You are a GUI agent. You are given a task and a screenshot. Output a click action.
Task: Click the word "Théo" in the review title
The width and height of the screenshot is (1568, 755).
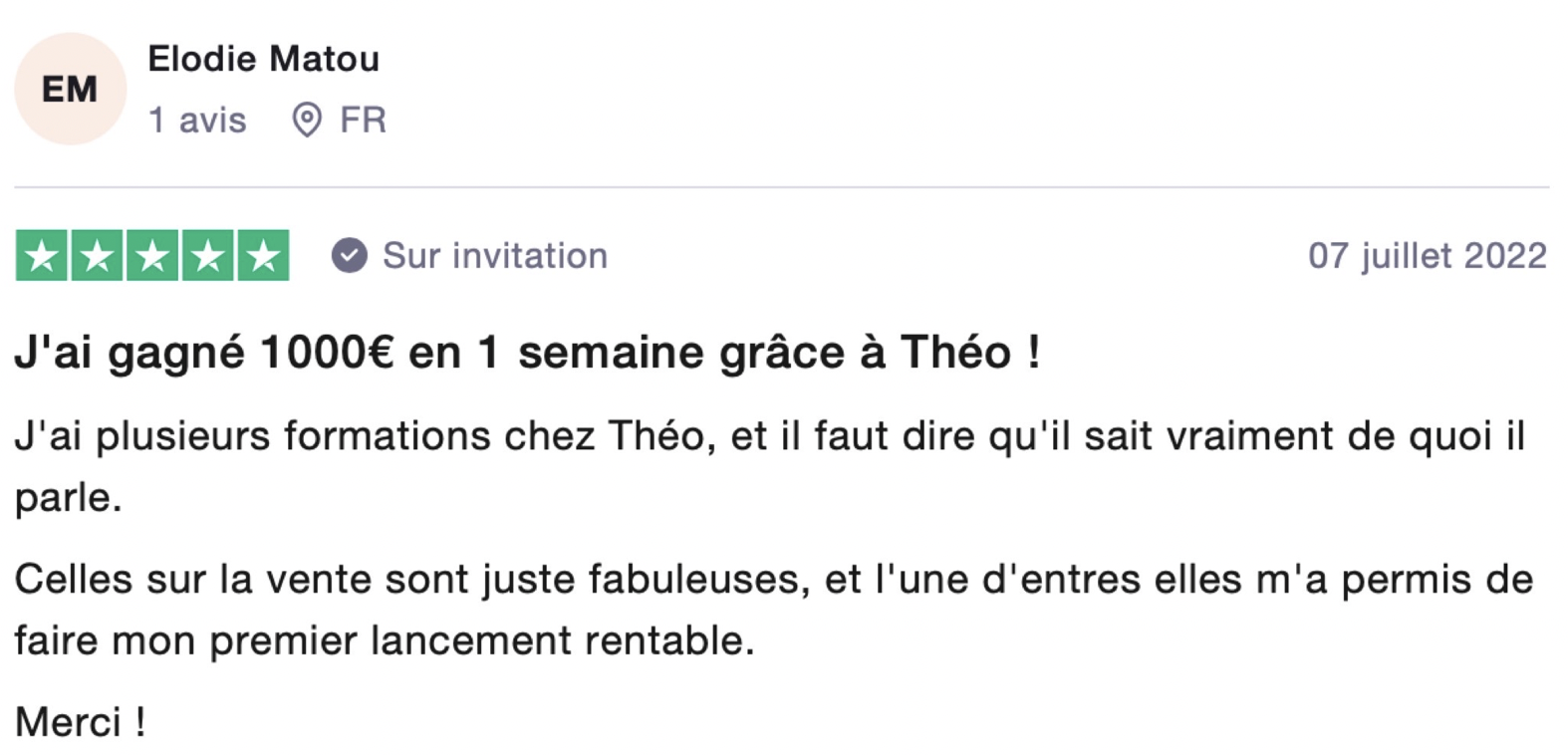click(955, 353)
